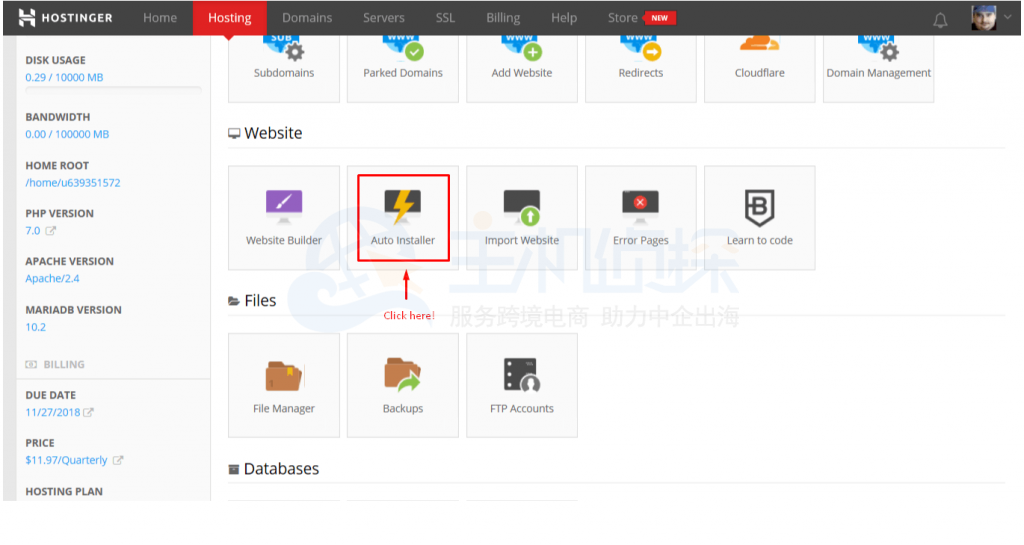Click bandwidth 0.00 / 100000 MB

pos(67,134)
